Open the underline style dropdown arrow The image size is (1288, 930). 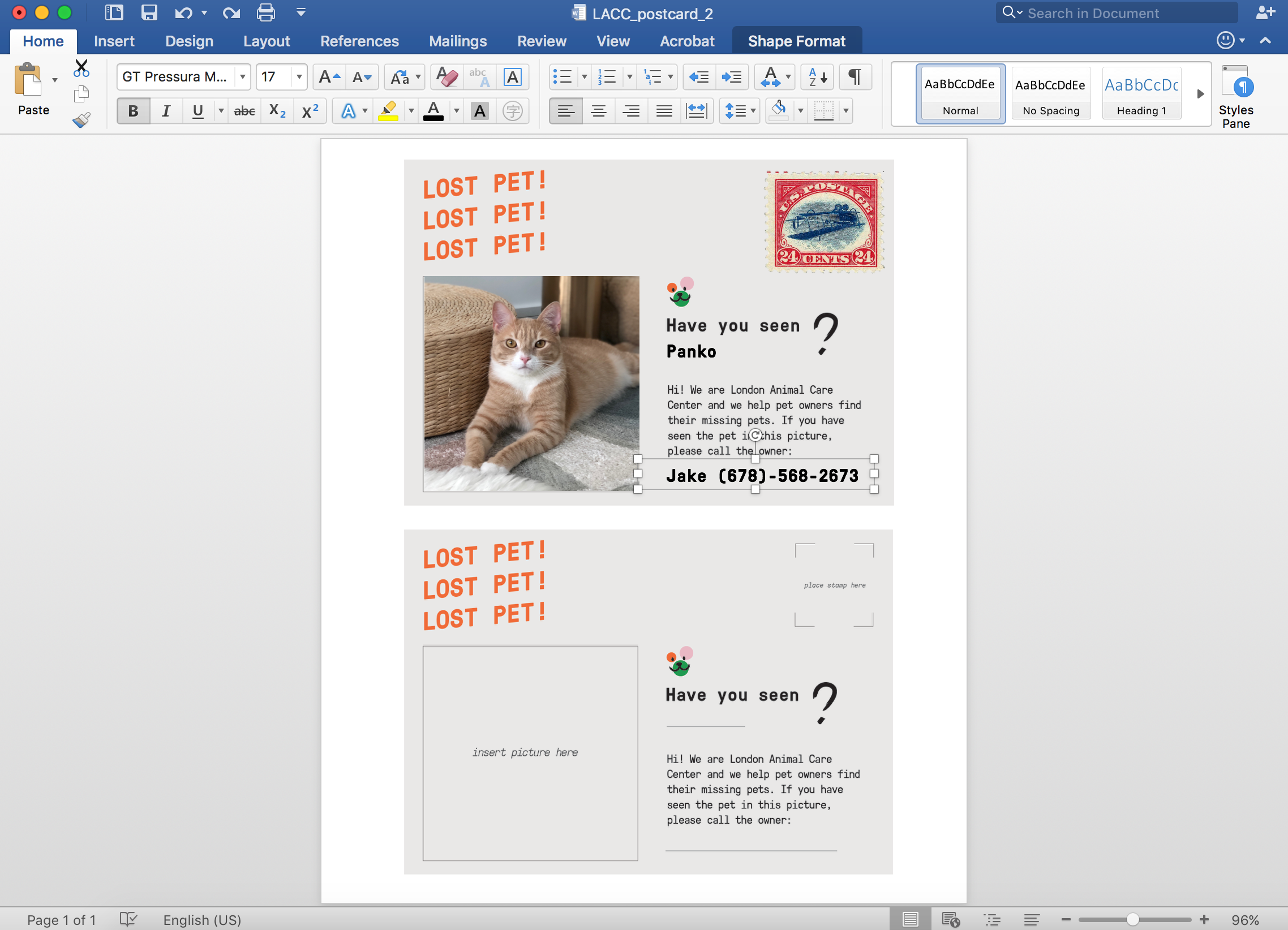point(221,111)
